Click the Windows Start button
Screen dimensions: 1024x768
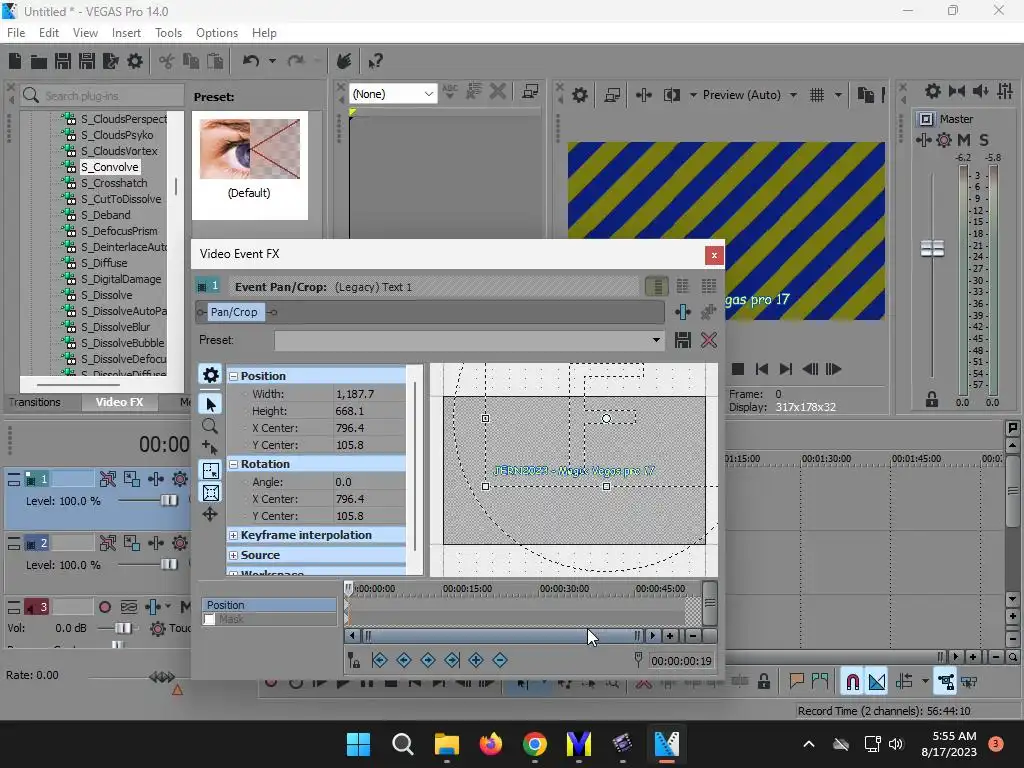point(359,744)
